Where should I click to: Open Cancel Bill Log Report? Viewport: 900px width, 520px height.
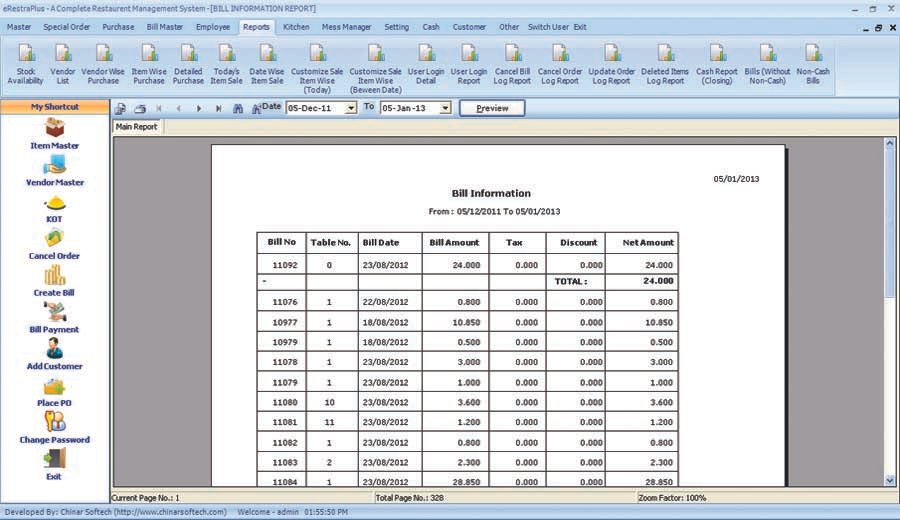coord(512,65)
